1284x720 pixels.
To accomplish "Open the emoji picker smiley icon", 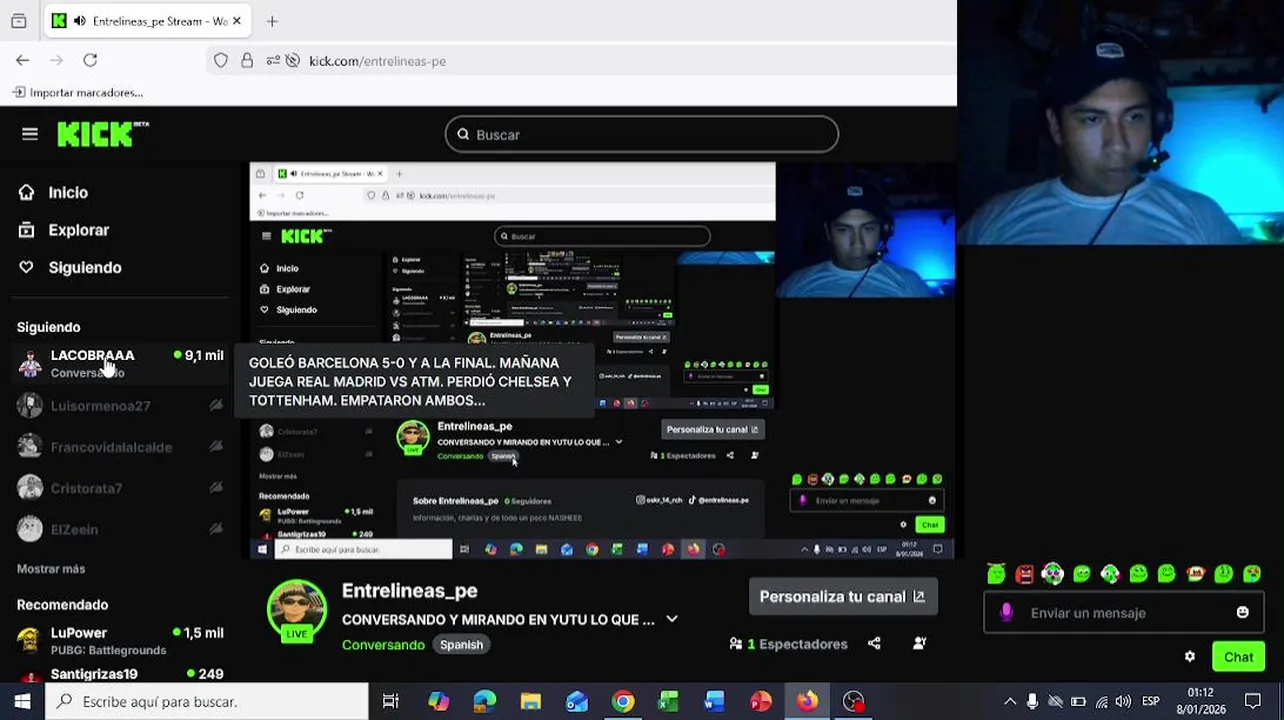I will pos(1242,613).
